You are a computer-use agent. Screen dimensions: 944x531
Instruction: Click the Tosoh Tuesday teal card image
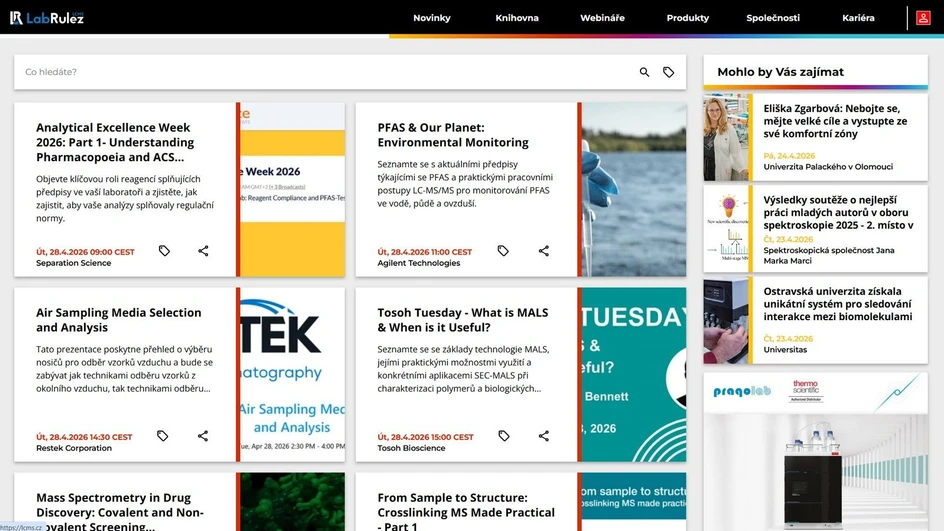634,374
